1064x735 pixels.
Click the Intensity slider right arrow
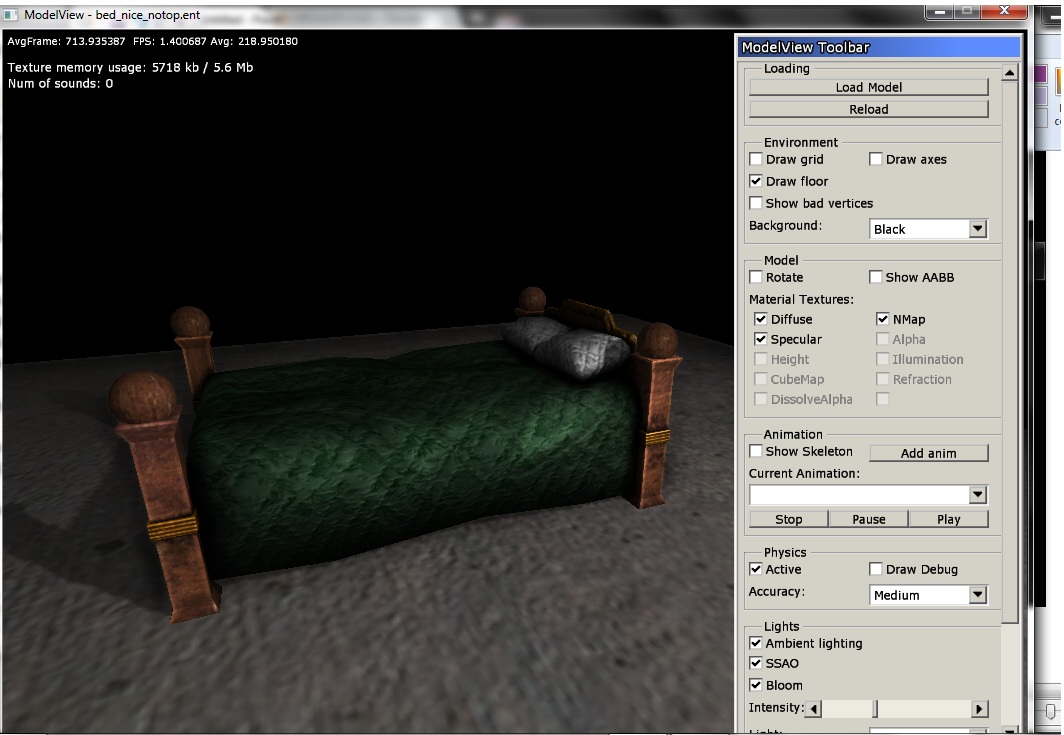pyautogui.click(x=979, y=709)
